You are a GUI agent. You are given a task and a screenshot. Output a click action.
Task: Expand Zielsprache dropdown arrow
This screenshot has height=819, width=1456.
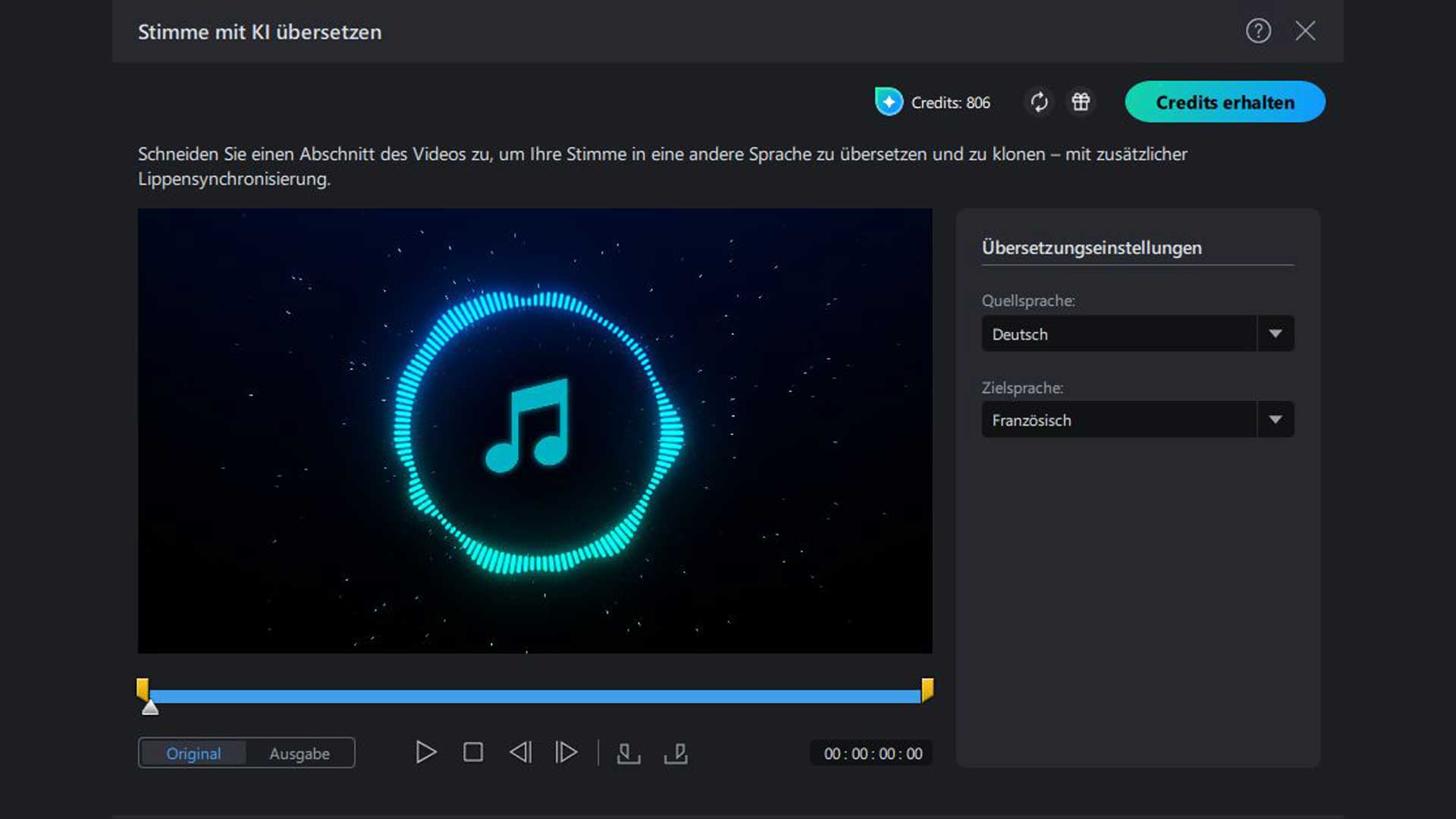(1276, 419)
